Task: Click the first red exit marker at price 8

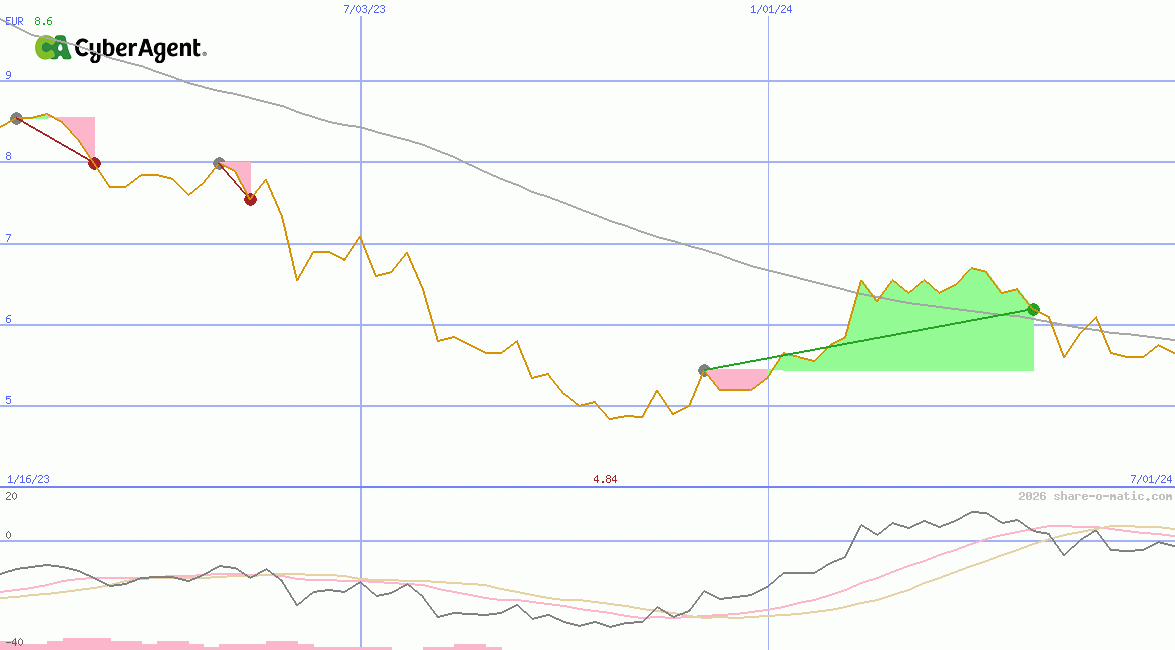Action: 94,163
